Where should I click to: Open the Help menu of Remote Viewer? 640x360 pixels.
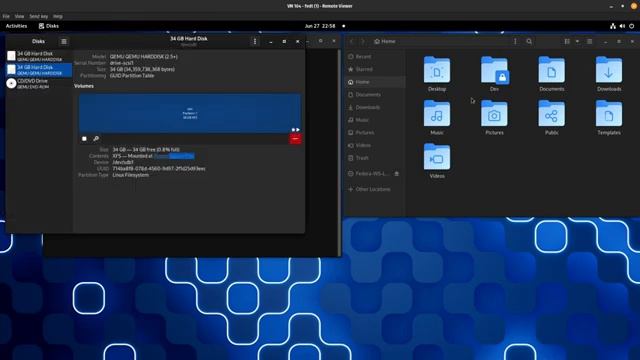tap(58, 16)
